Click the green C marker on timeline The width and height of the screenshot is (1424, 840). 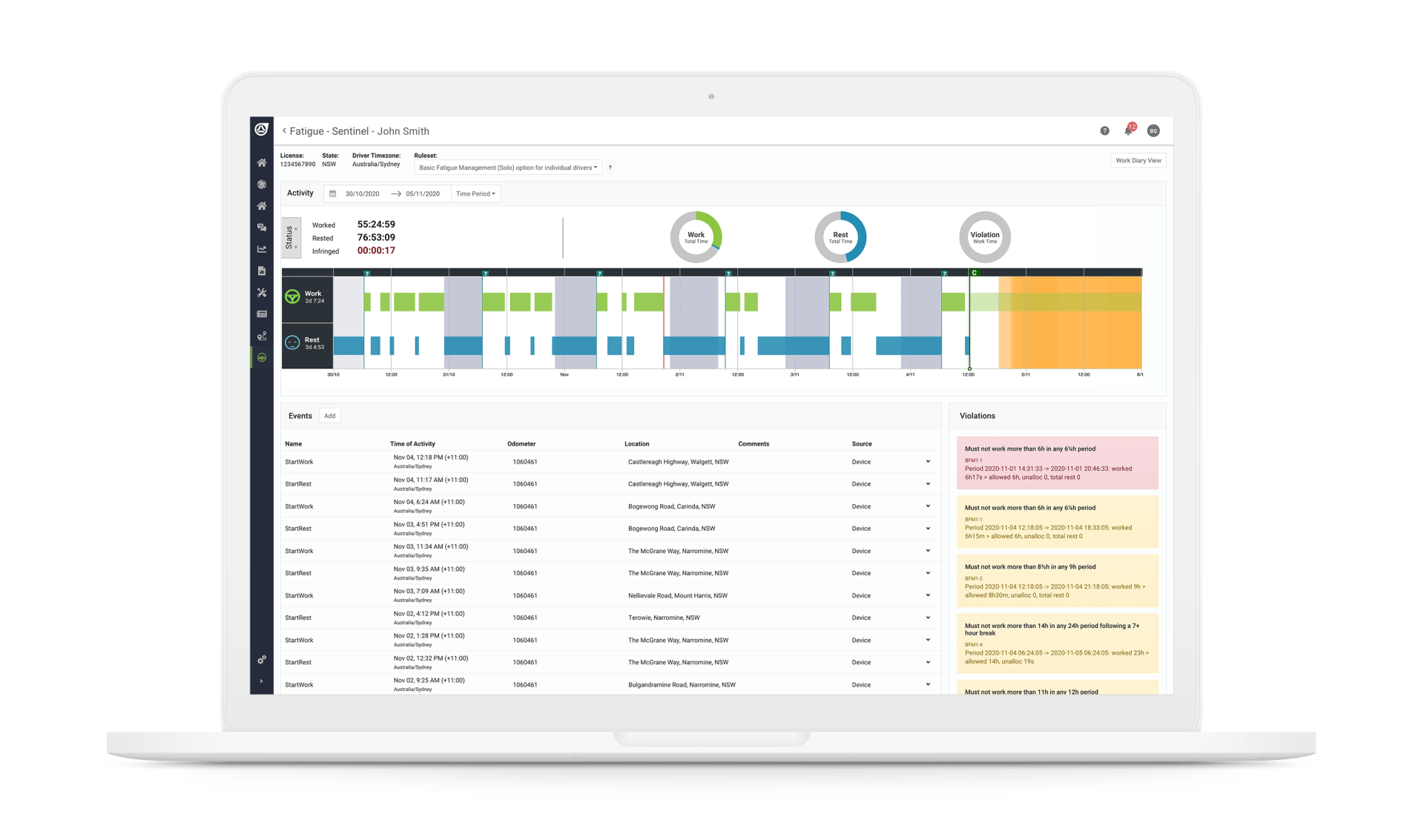974,273
